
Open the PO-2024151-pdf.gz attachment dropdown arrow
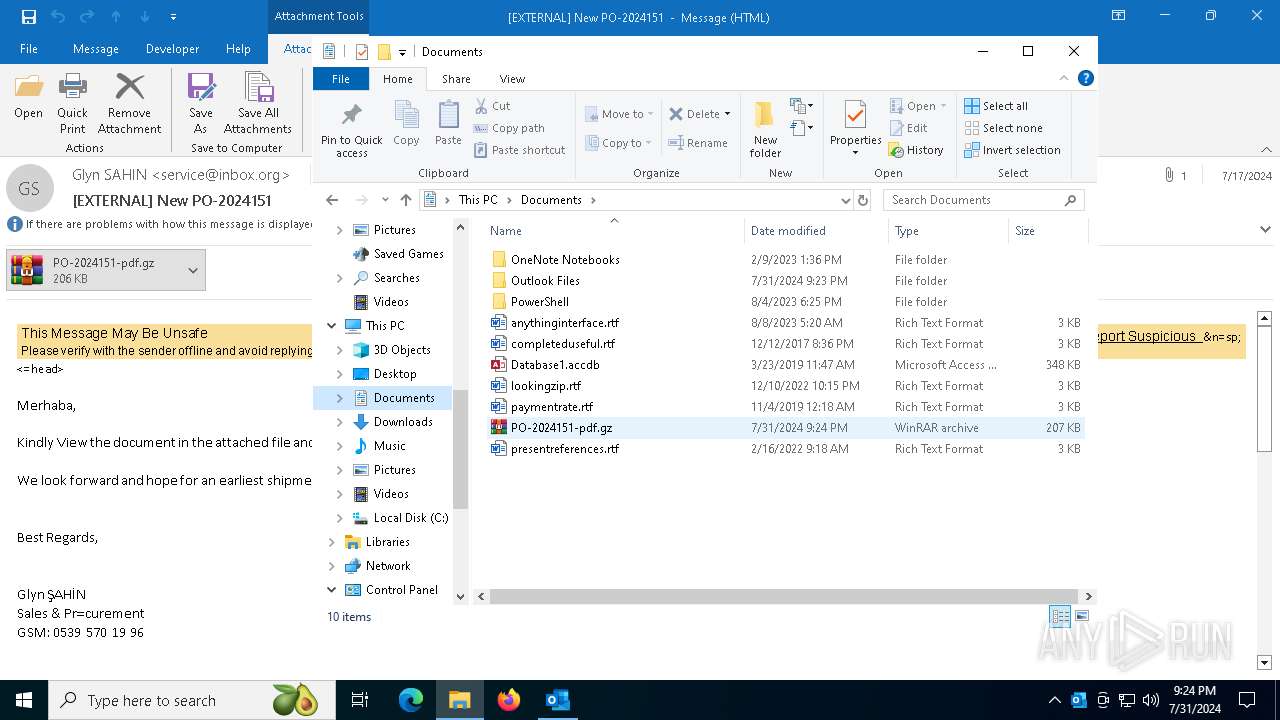click(x=193, y=270)
